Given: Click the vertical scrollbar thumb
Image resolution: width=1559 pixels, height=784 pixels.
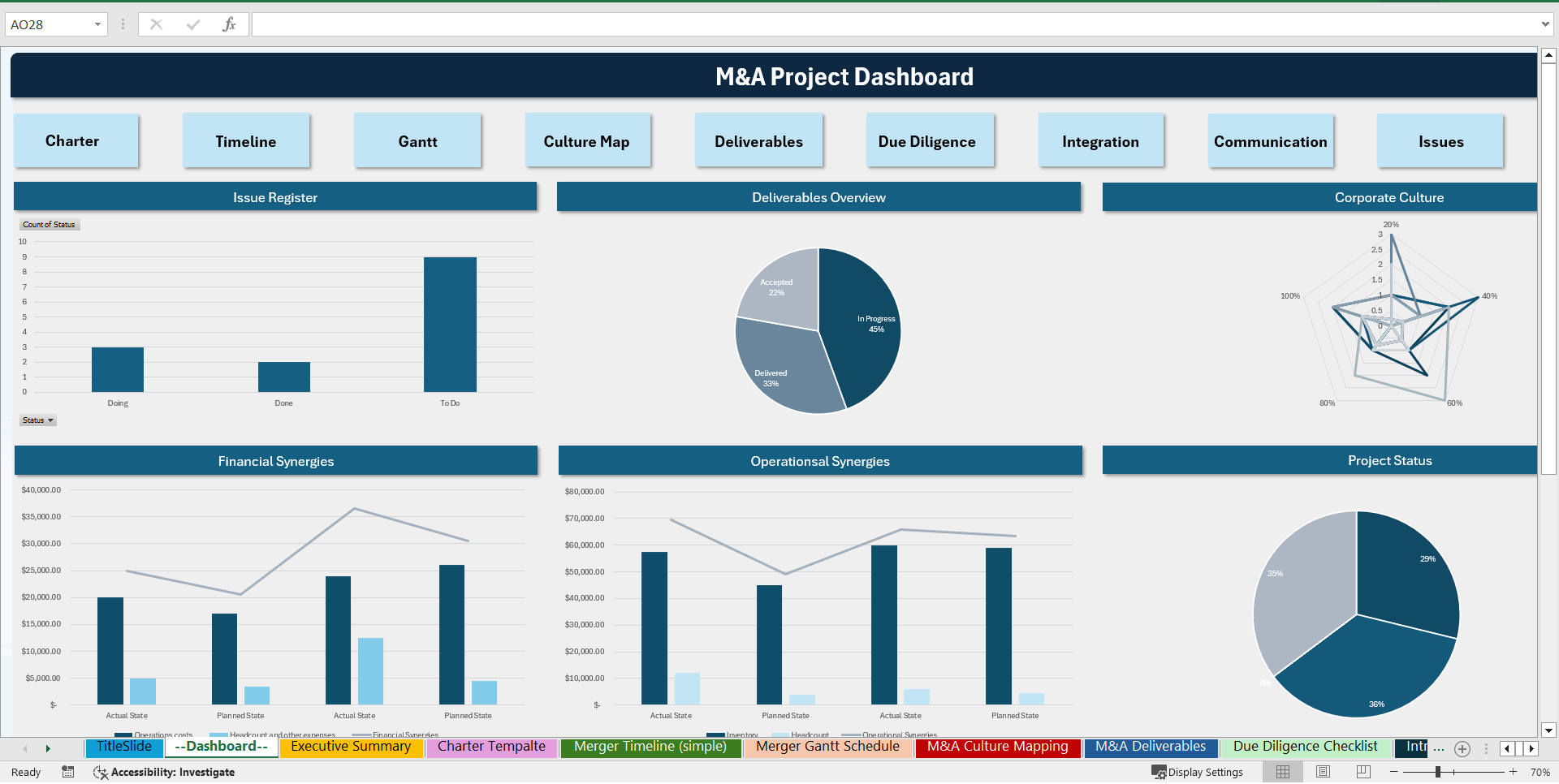Looking at the screenshot, I should coord(1548,269).
